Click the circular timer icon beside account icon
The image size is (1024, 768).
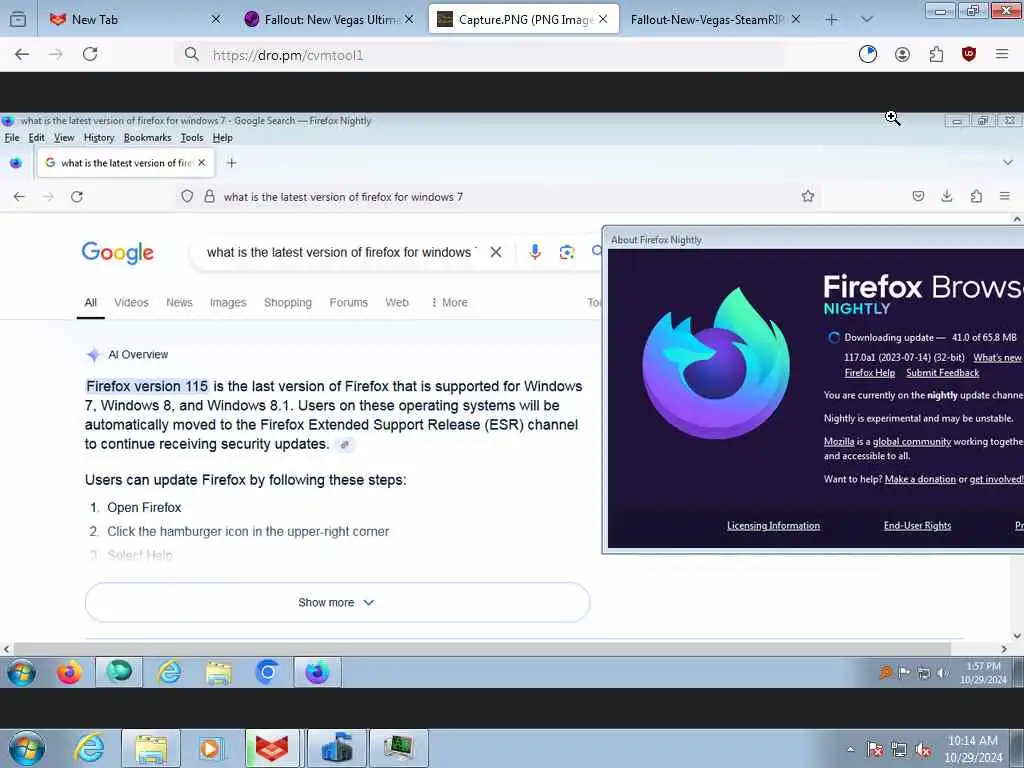868,54
